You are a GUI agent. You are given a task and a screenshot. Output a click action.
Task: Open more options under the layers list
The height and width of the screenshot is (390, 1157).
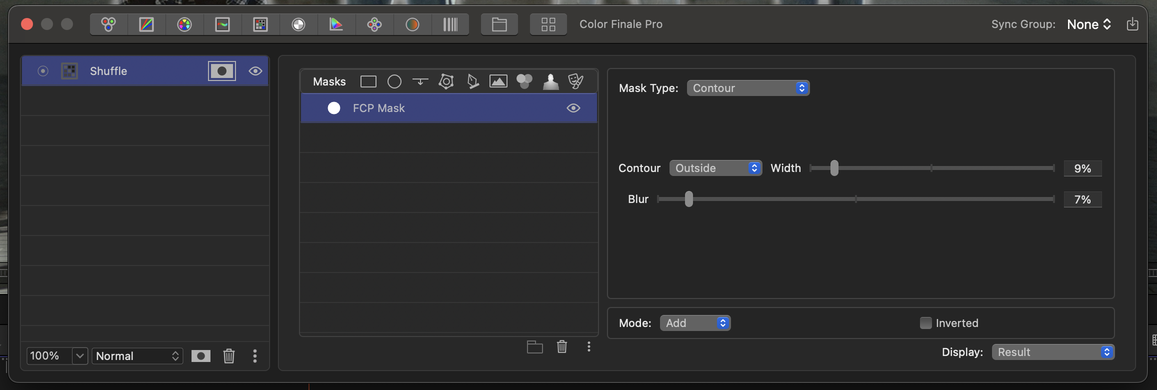[255, 356]
